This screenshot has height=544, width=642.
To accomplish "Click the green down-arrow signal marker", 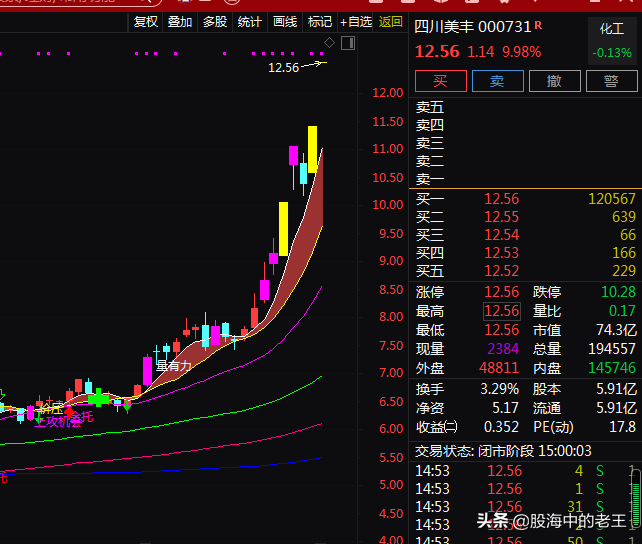I will (127, 406).
